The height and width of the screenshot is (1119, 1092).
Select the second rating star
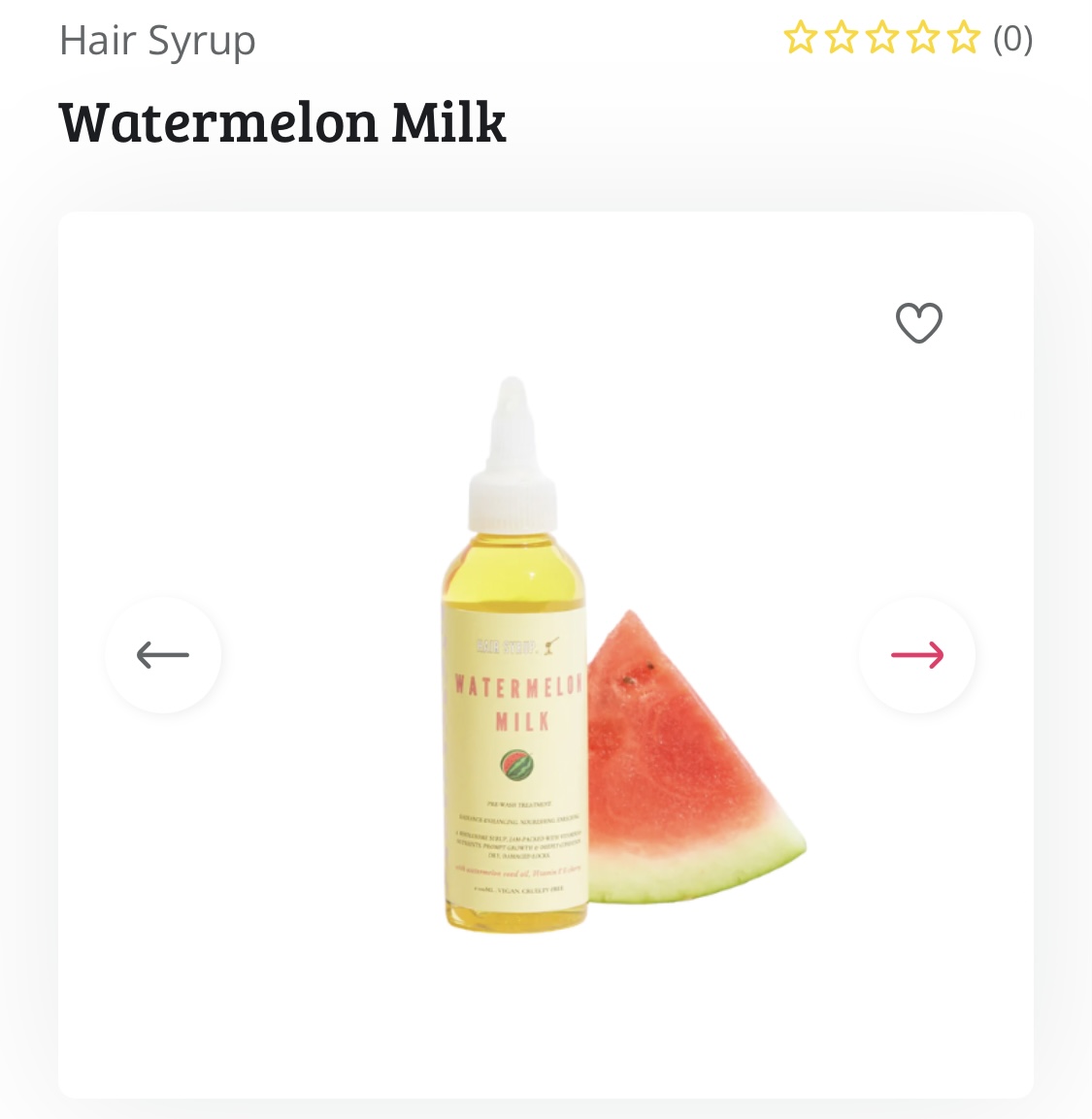(842, 38)
